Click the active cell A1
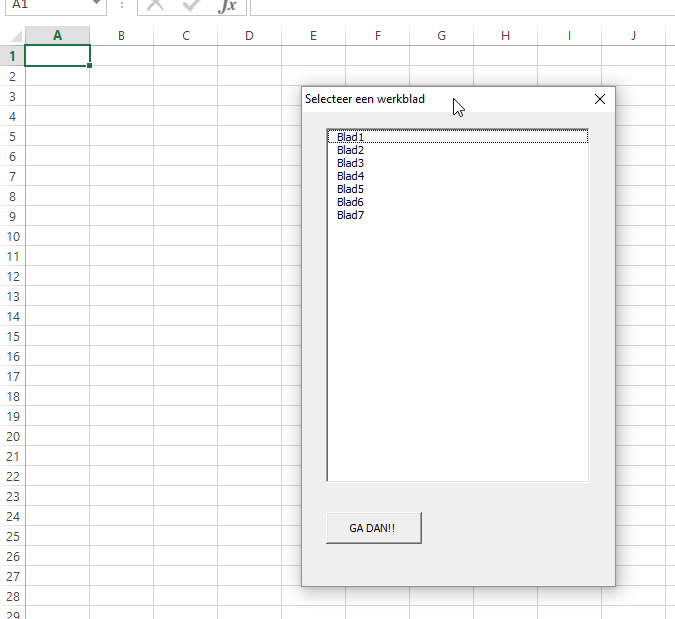This screenshot has height=619, width=675. coord(57,56)
